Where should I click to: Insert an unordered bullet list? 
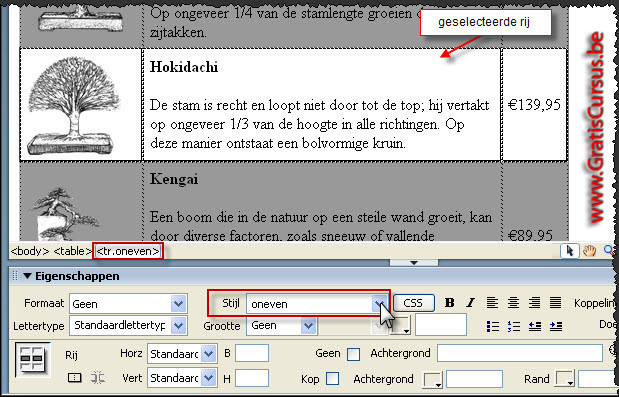tap(493, 326)
